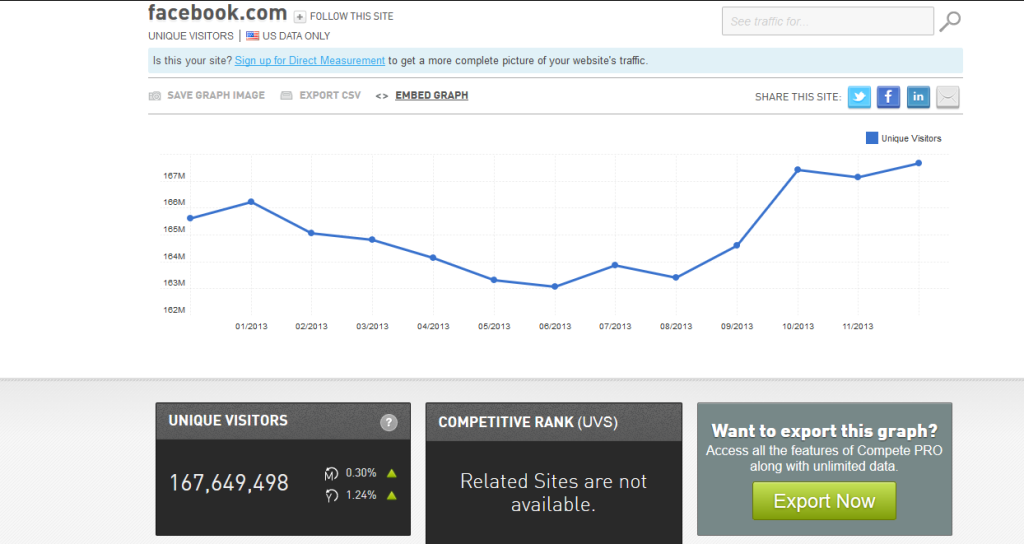Open the Sign up for Direct Measurement link
Image resolution: width=1024 pixels, height=544 pixels.
(x=310, y=61)
